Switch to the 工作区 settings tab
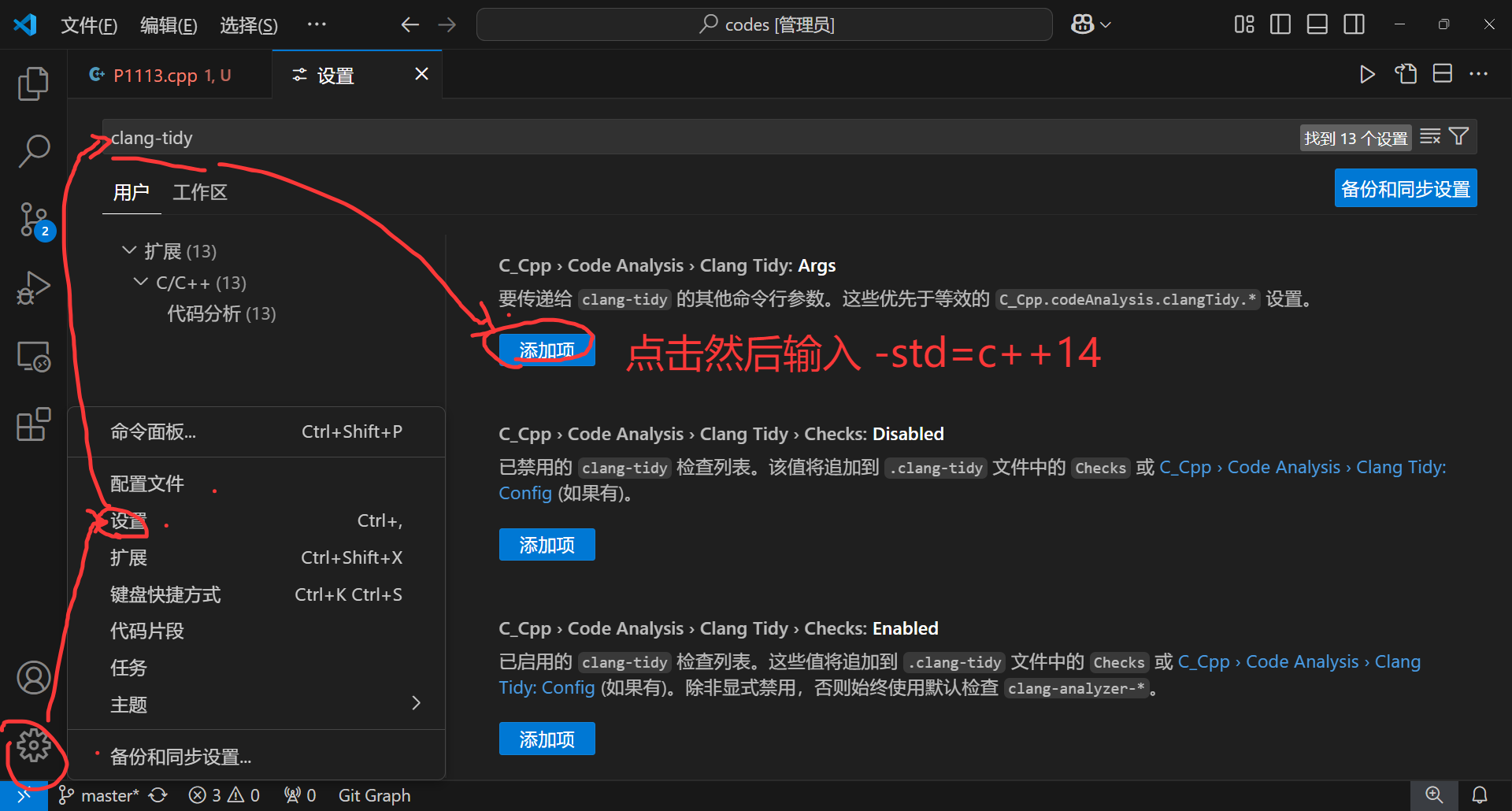Image resolution: width=1512 pixels, height=811 pixels. tap(200, 192)
